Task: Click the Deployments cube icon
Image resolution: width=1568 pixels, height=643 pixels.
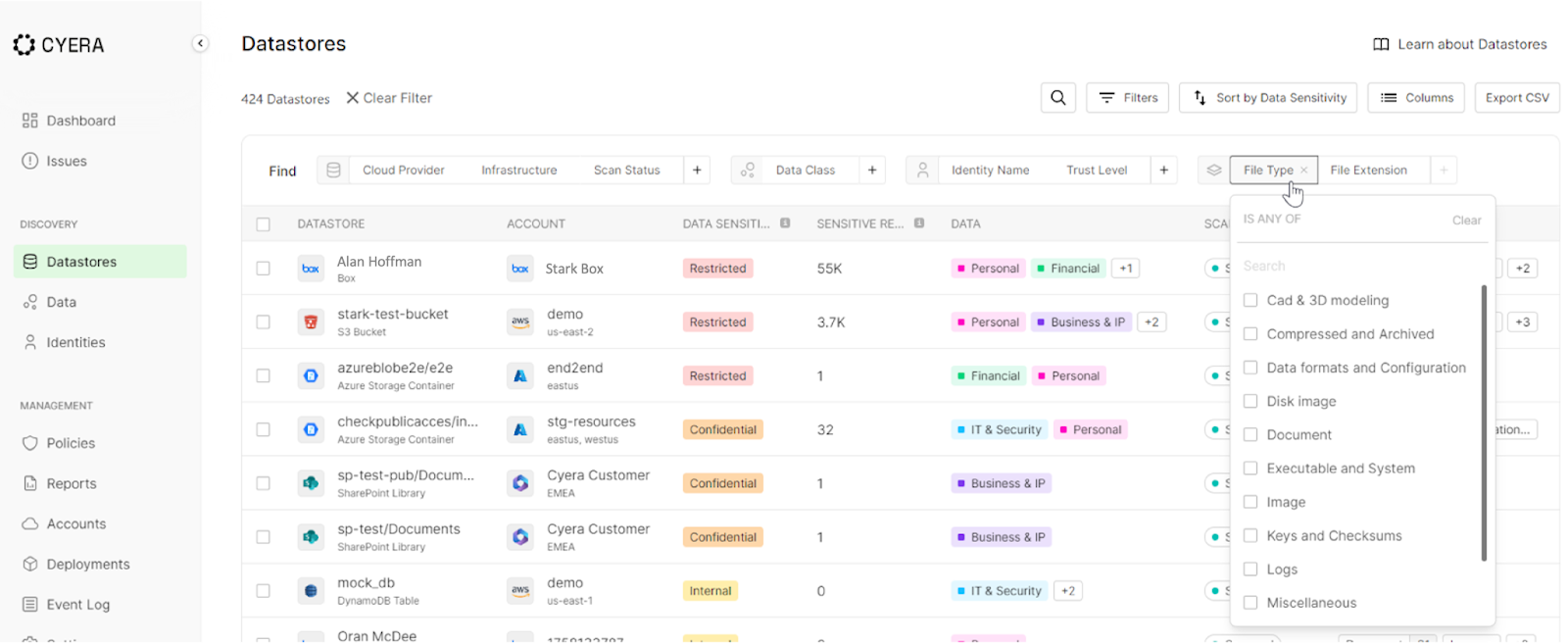Action: coord(30,564)
